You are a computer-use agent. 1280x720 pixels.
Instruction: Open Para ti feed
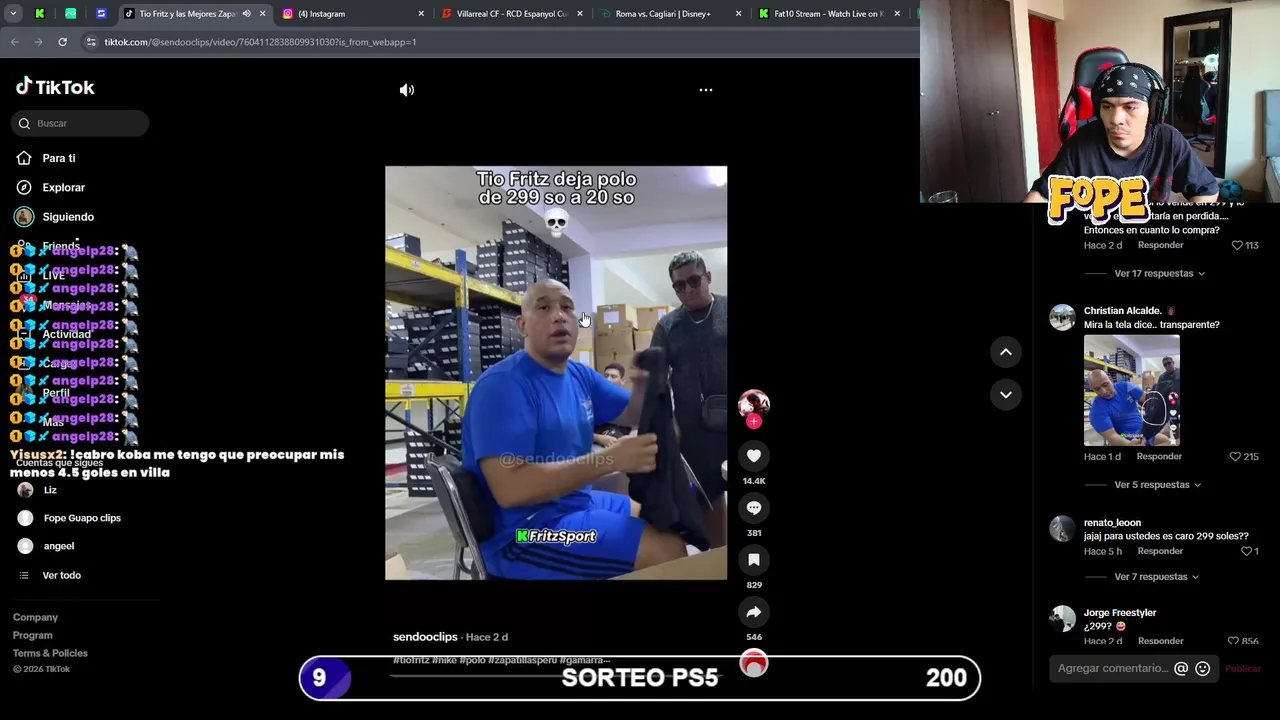[59, 158]
